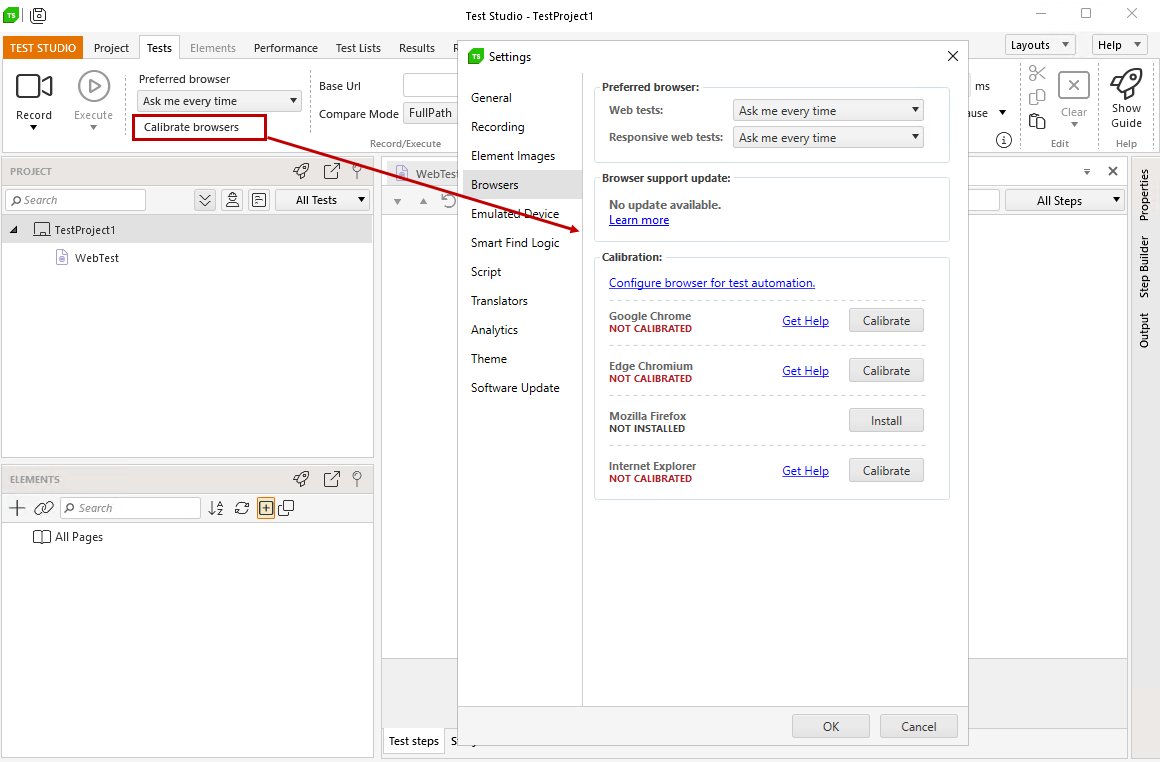Click Get Help for Google Chrome
This screenshot has width=1160, height=762.
tap(805, 320)
